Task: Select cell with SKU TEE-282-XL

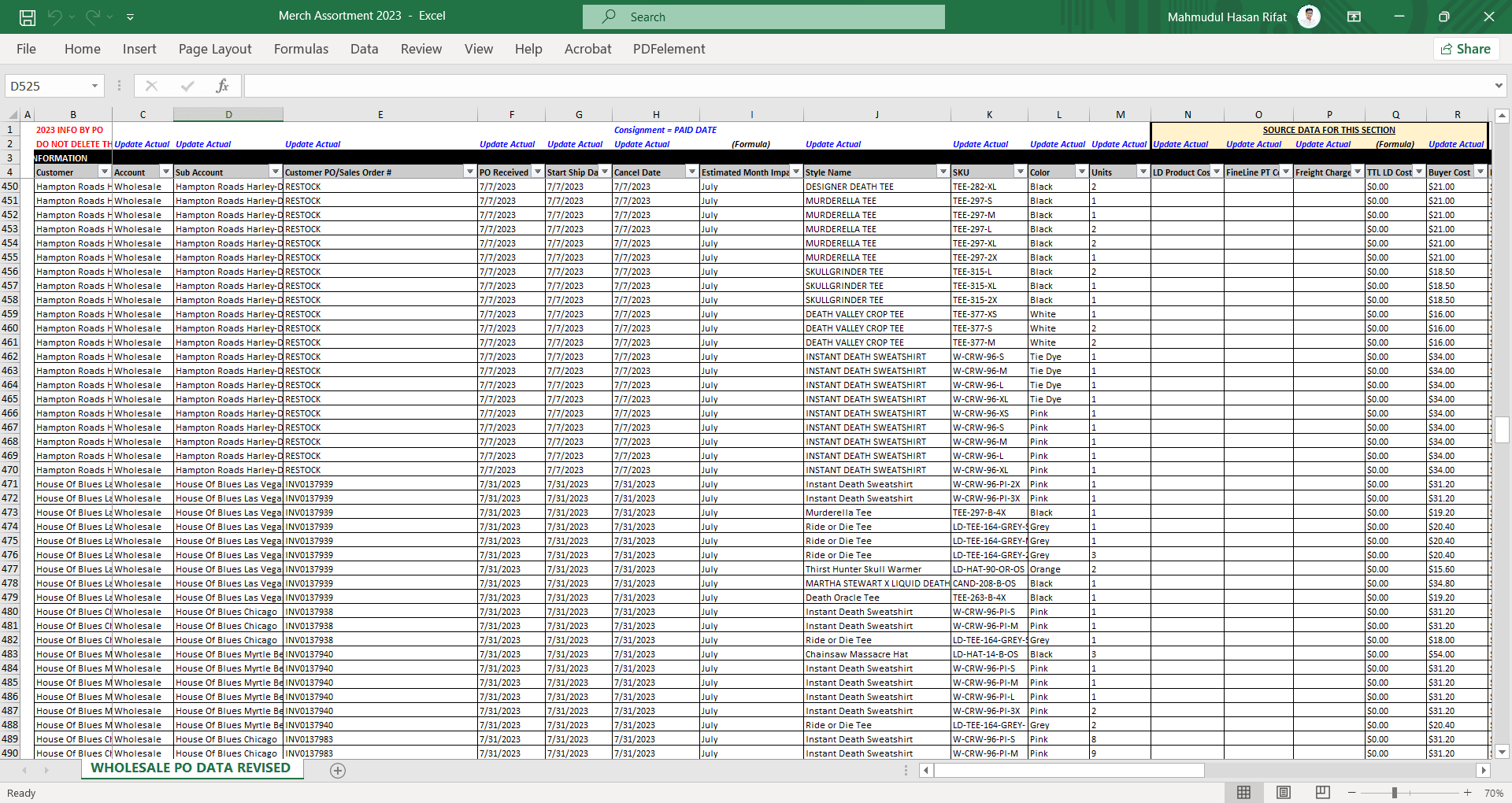Action: (989, 187)
